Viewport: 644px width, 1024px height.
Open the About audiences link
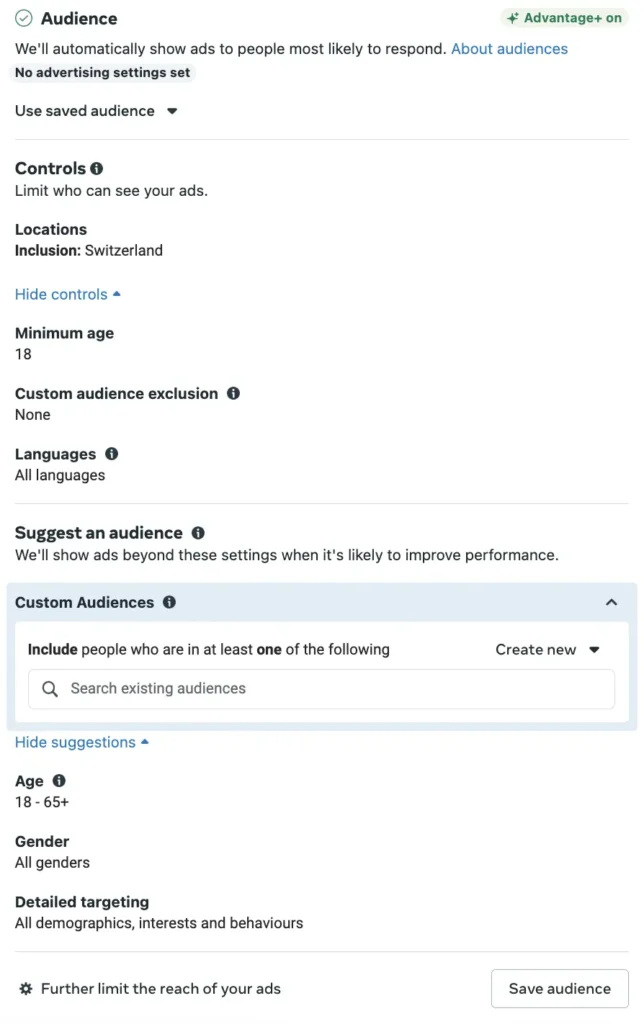coord(509,49)
